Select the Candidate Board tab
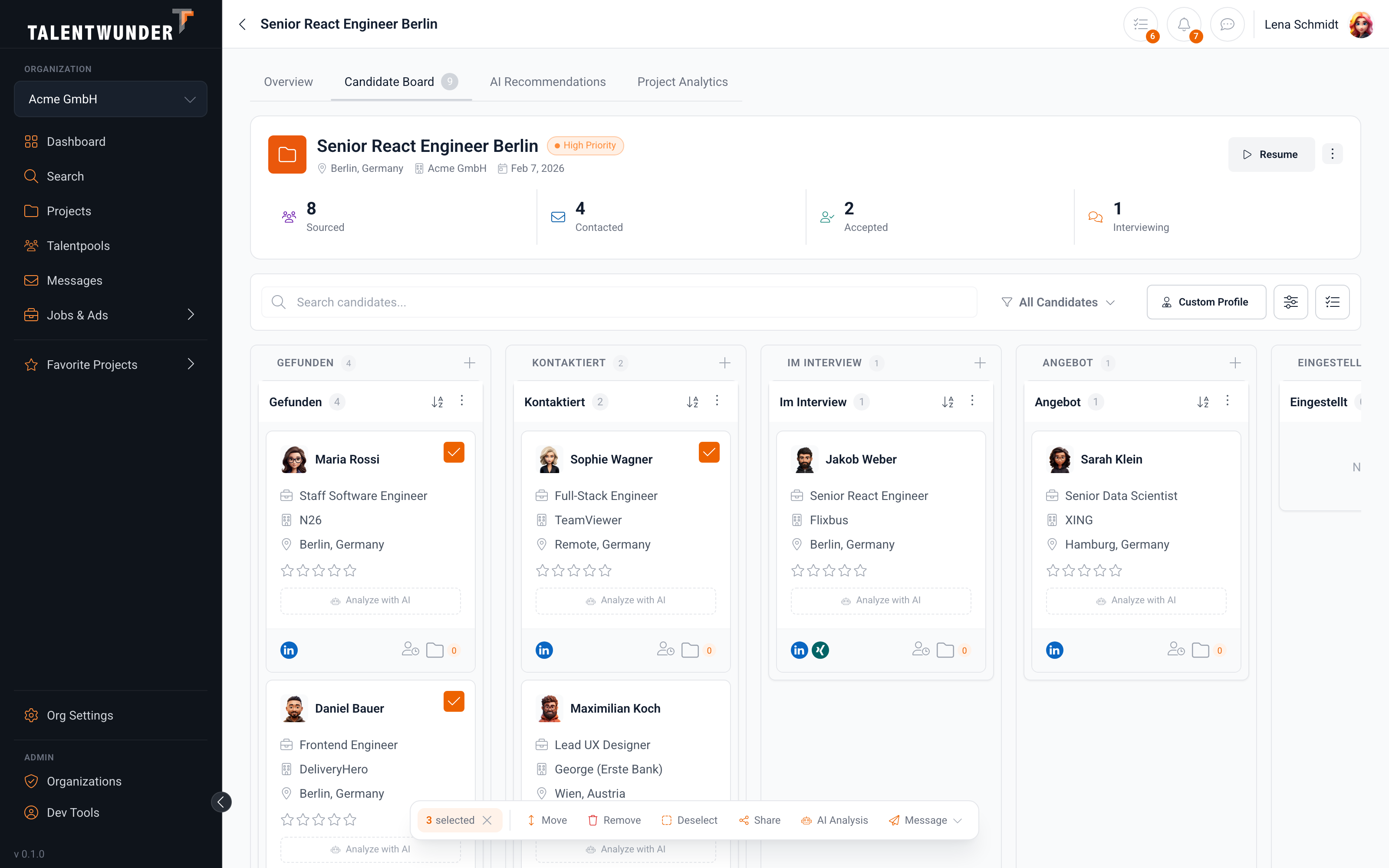 coord(401,82)
